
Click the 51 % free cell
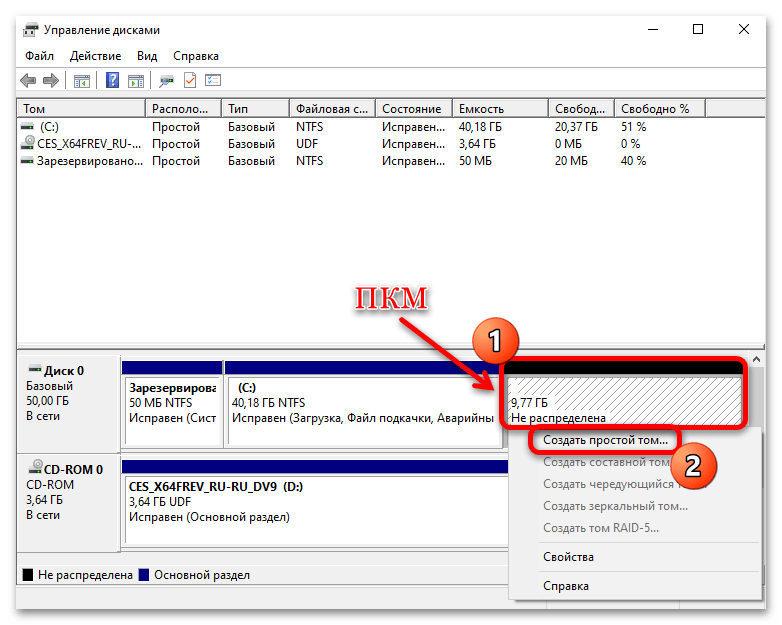(633, 127)
